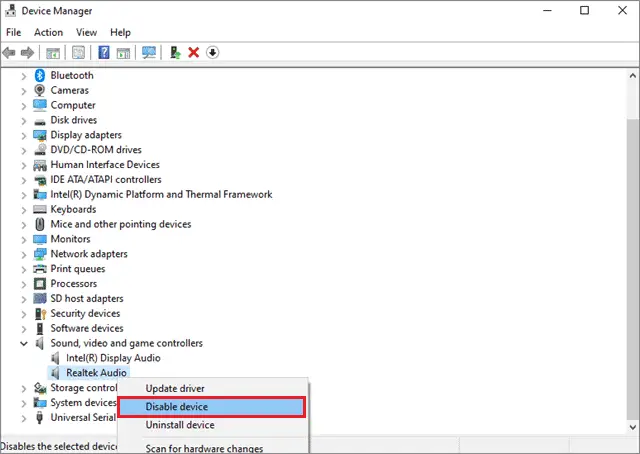
Task: Open the Help menu
Action: 120,32
